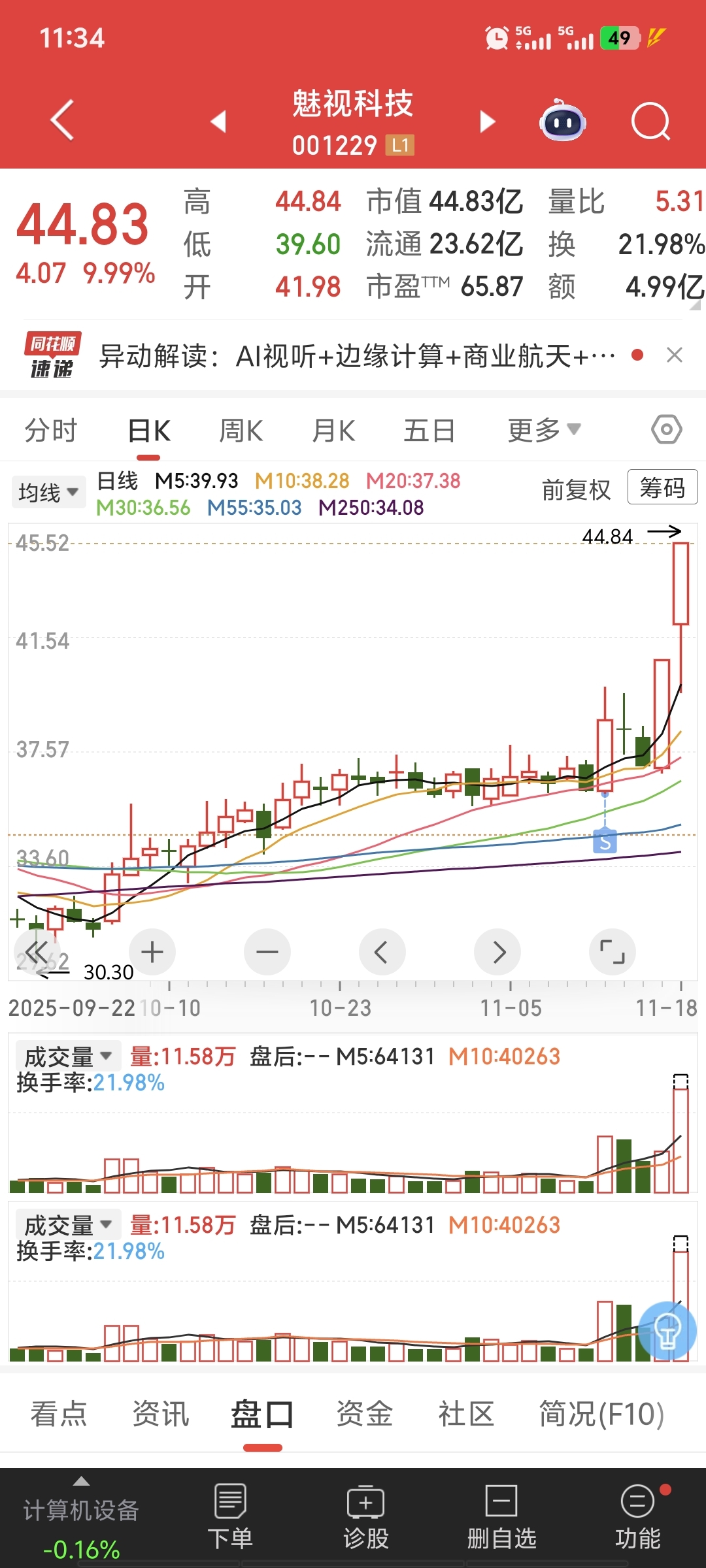The image size is (706, 1568).
Task: Switch to 月K tab
Action: [333, 431]
